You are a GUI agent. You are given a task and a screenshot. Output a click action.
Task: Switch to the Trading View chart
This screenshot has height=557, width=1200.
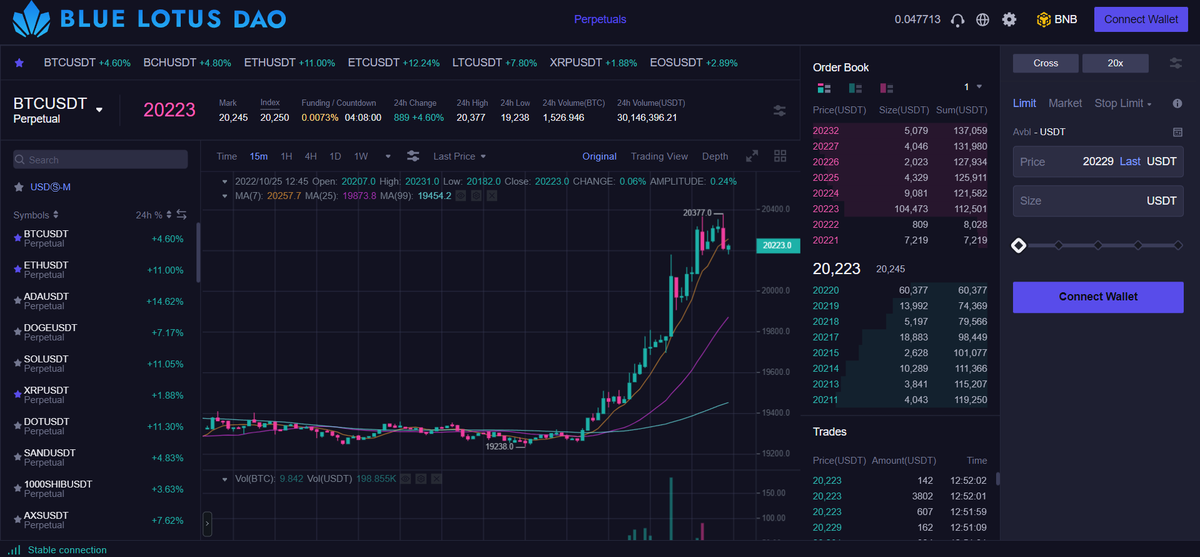pos(659,156)
